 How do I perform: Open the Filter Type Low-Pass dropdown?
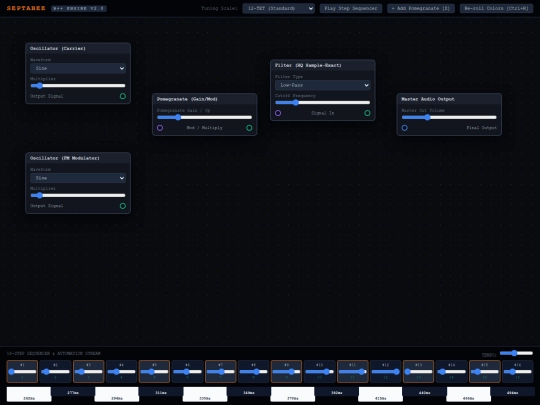323,85
